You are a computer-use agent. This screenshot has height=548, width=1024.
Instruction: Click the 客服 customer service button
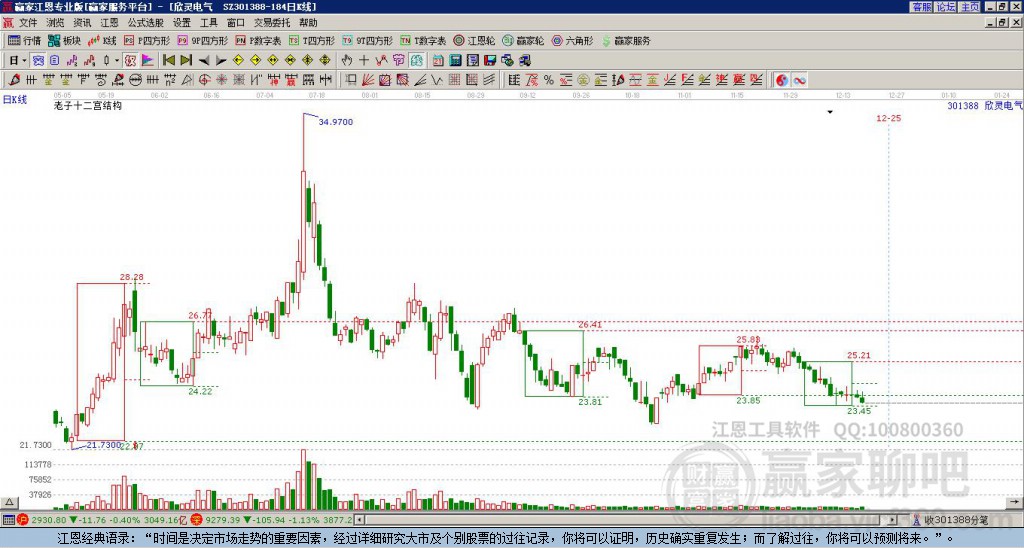point(922,7)
